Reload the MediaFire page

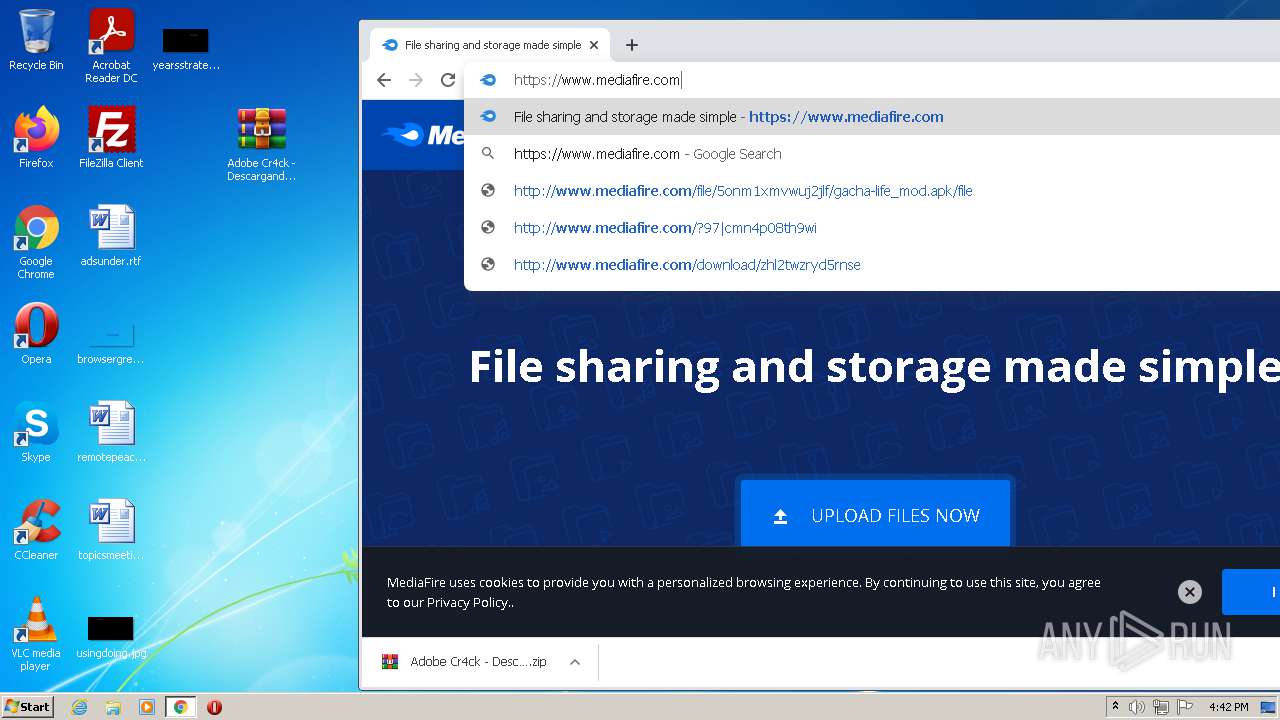click(448, 80)
